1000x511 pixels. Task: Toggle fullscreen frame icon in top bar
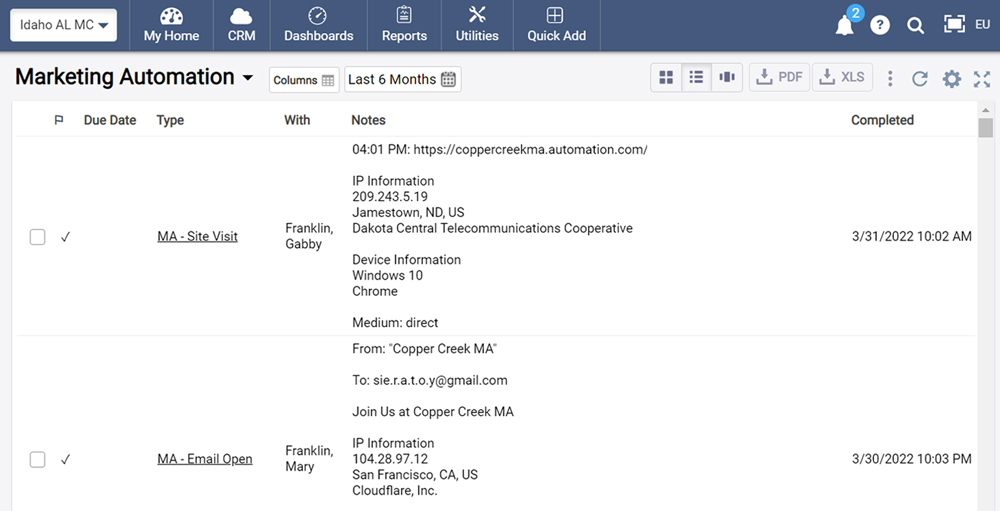[x=954, y=24]
